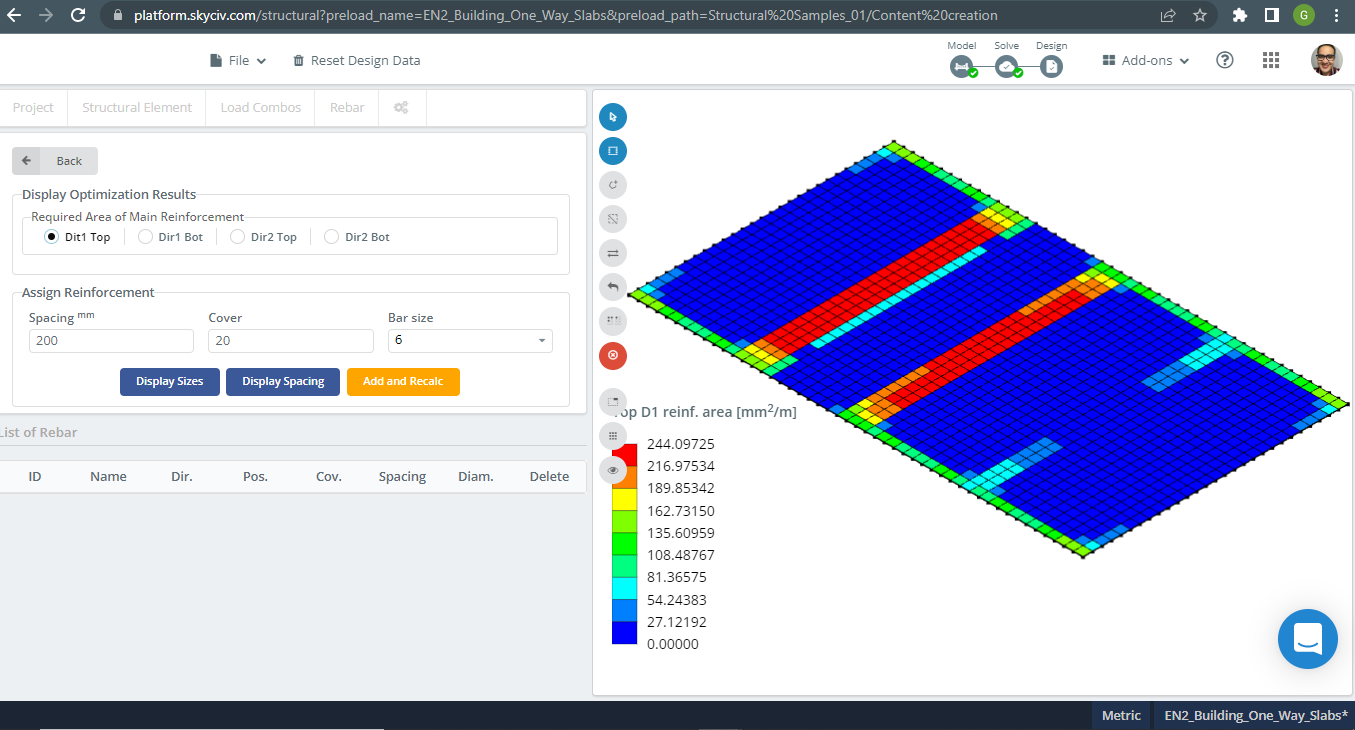This screenshot has height=730, width=1355.
Task: Click Reset Design Data
Action: 356,60
